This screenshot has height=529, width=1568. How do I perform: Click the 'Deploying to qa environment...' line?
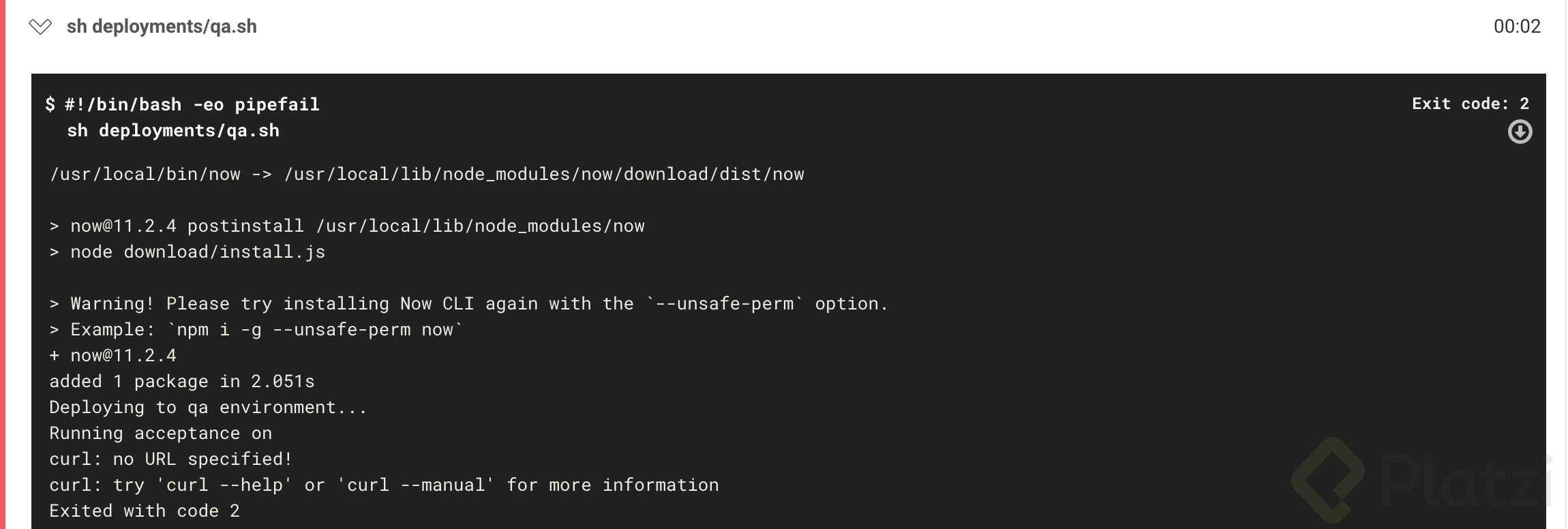(208, 406)
